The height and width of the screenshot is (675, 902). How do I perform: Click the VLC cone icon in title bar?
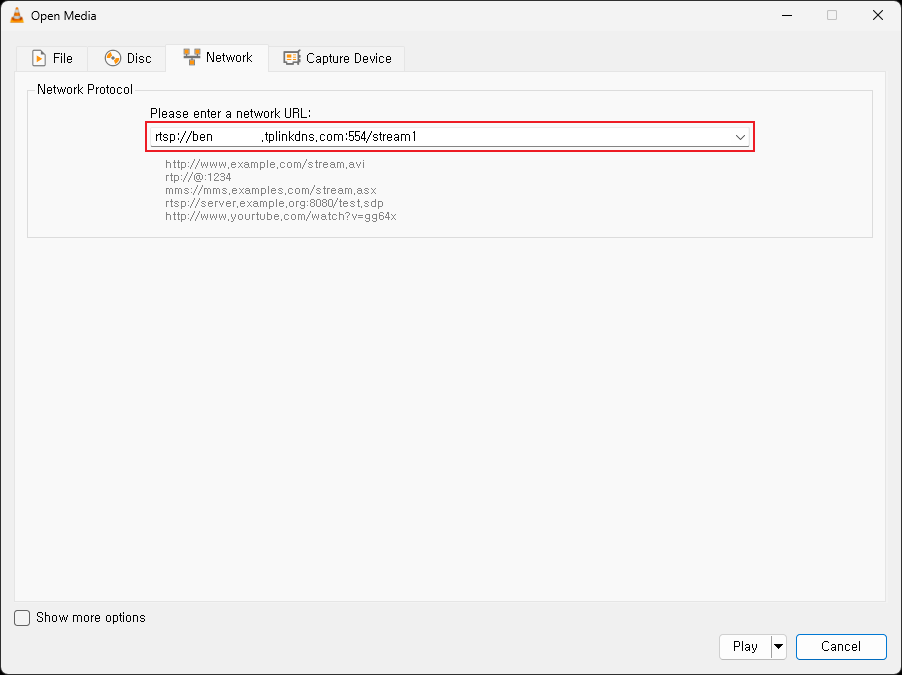pos(16,16)
